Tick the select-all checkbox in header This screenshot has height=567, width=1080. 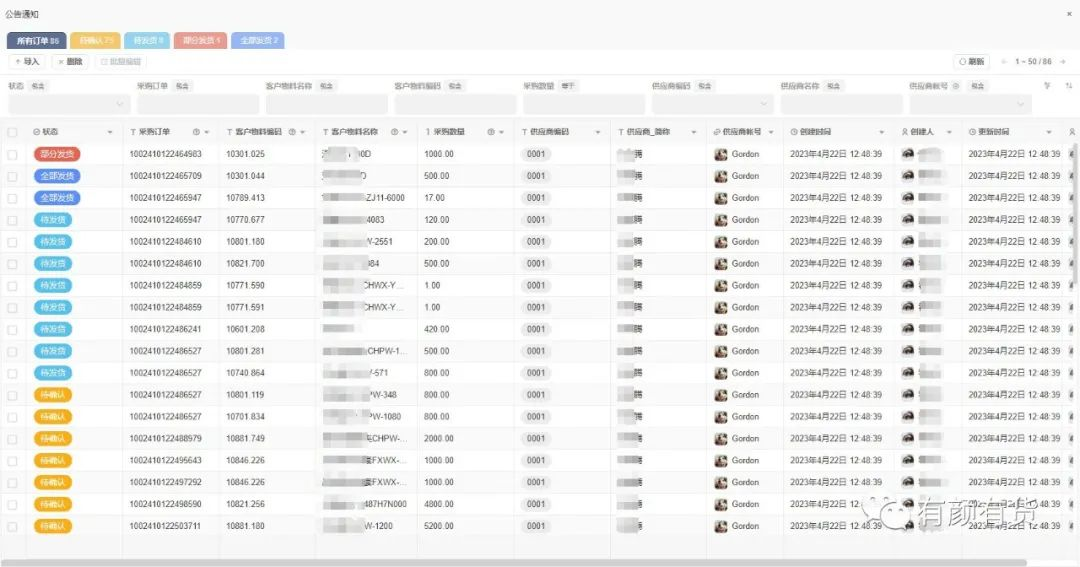coord(12,132)
